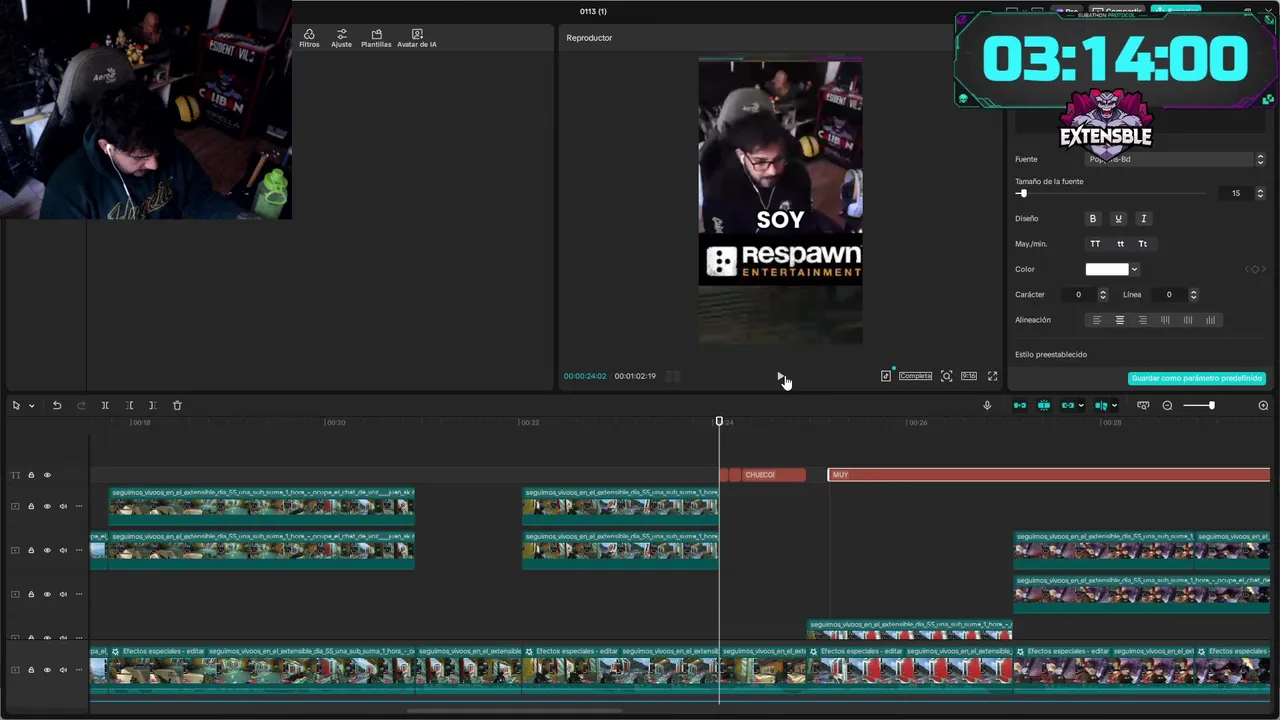Add a color keyframe diamond

click(x=1254, y=269)
